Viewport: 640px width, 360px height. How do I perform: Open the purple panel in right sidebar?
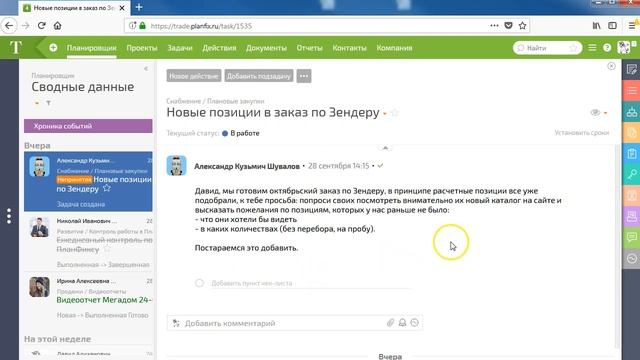point(631,216)
